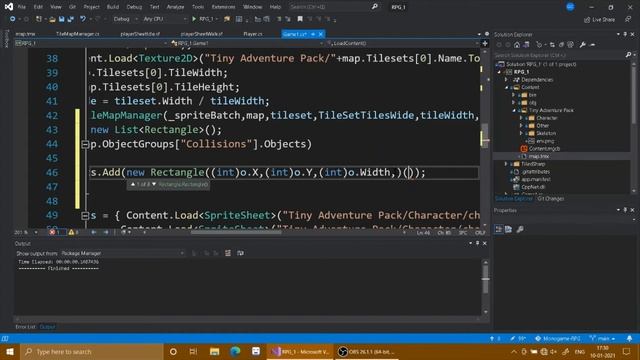Image resolution: width=640 pixels, height=360 pixels.
Task: Click the Alphabetical sort icon in Properties
Action: pos(509,229)
